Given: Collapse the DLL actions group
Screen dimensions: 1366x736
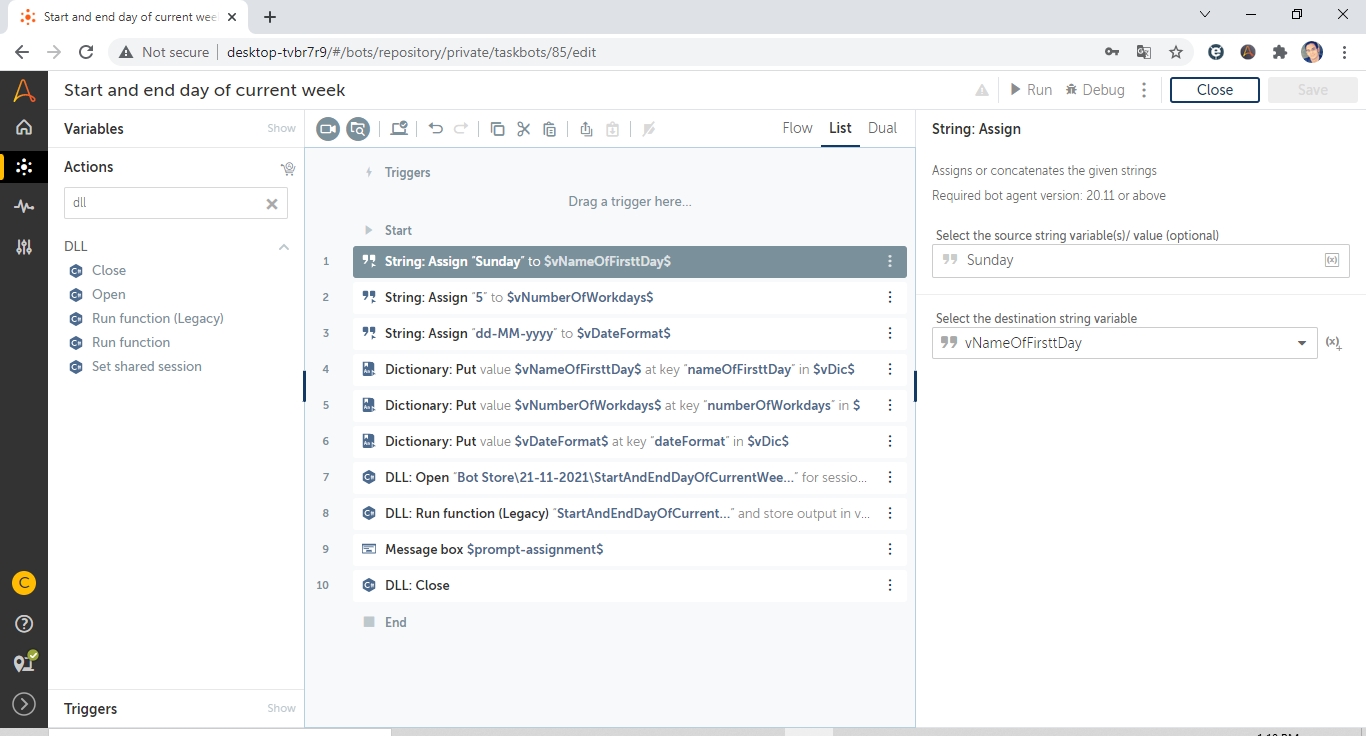Looking at the screenshot, I should pos(284,247).
